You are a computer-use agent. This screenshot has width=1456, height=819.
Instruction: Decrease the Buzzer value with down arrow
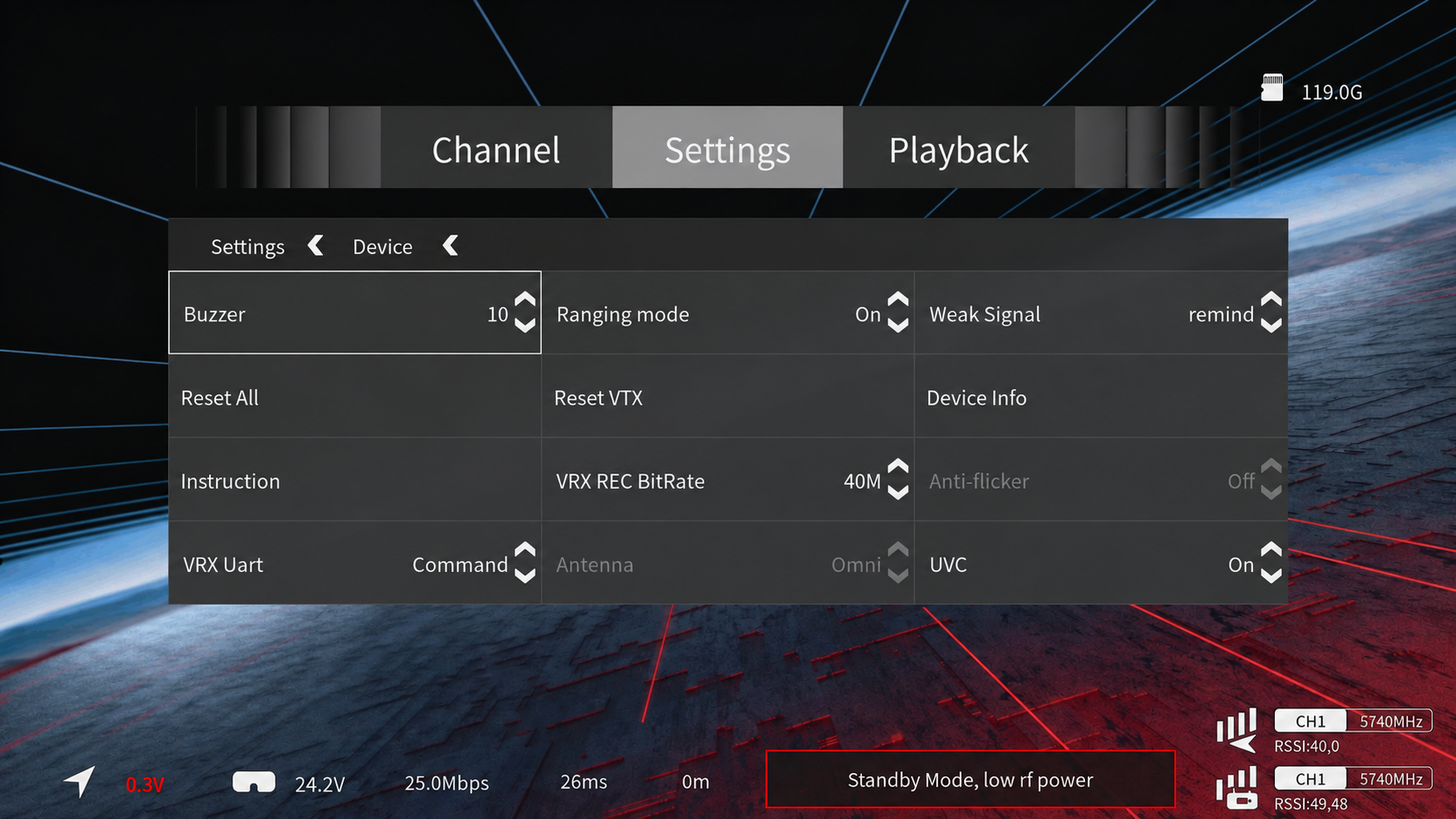point(525,326)
